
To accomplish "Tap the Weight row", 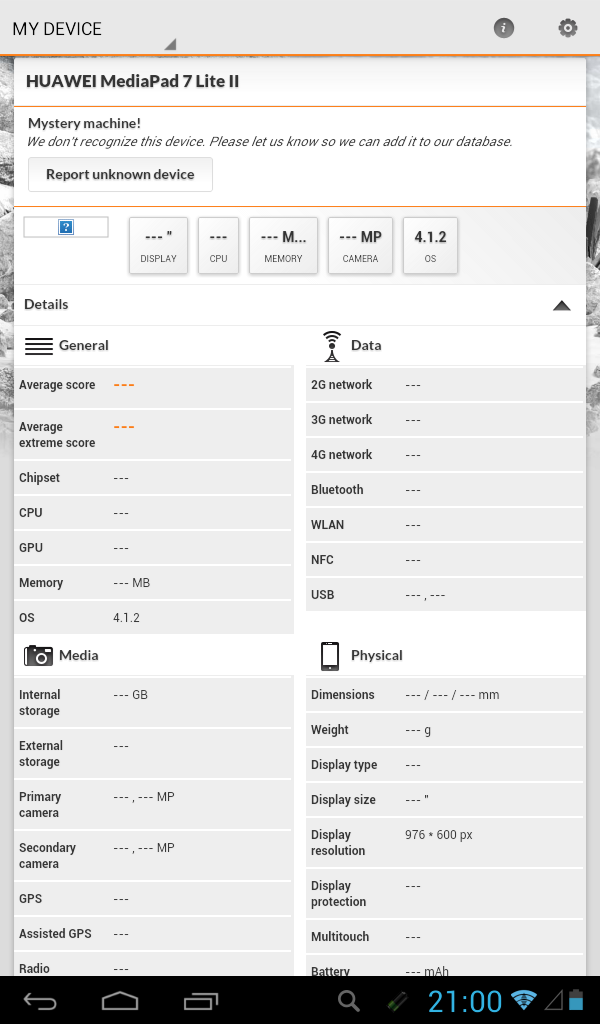I will 445,730.
